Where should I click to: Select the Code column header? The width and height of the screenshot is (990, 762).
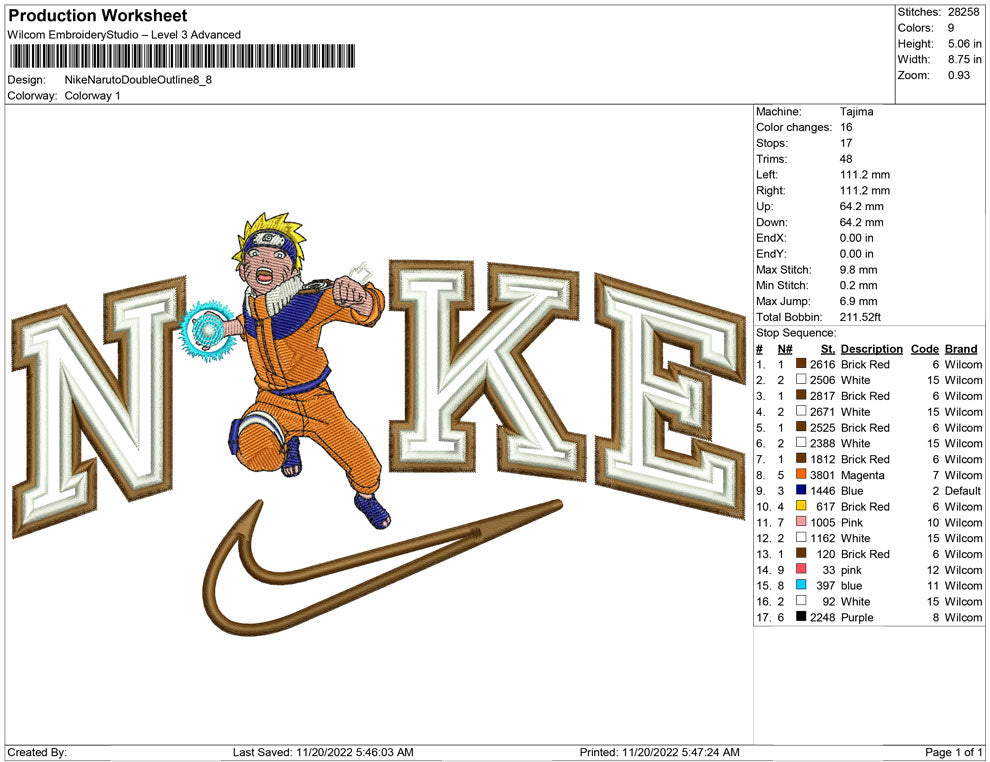point(924,349)
